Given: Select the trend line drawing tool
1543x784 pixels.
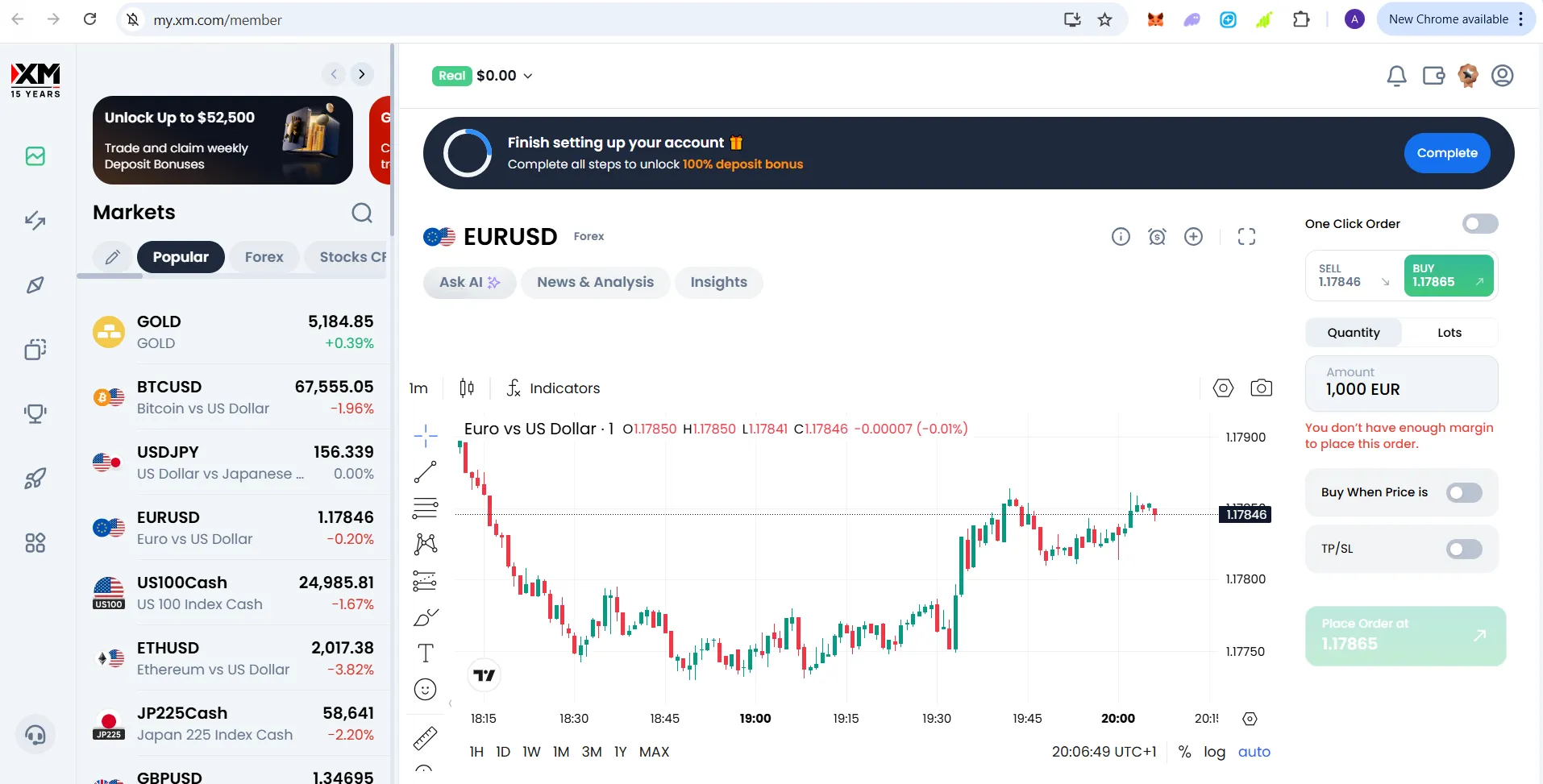Looking at the screenshot, I should (x=425, y=472).
